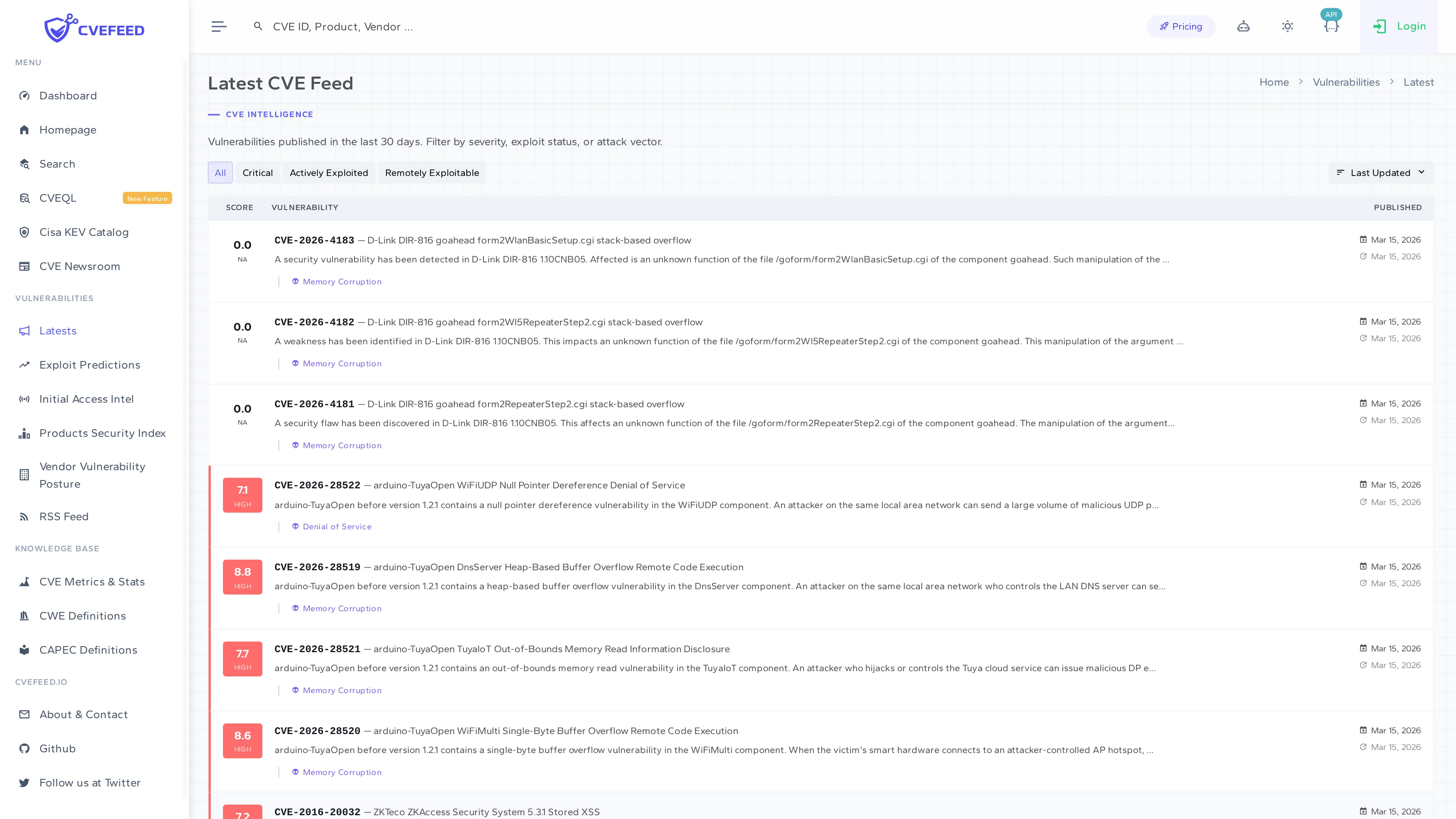The height and width of the screenshot is (819, 1456).
Task: Open the Last Updated sort dropdown
Action: pyautogui.click(x=1380, y=173)
